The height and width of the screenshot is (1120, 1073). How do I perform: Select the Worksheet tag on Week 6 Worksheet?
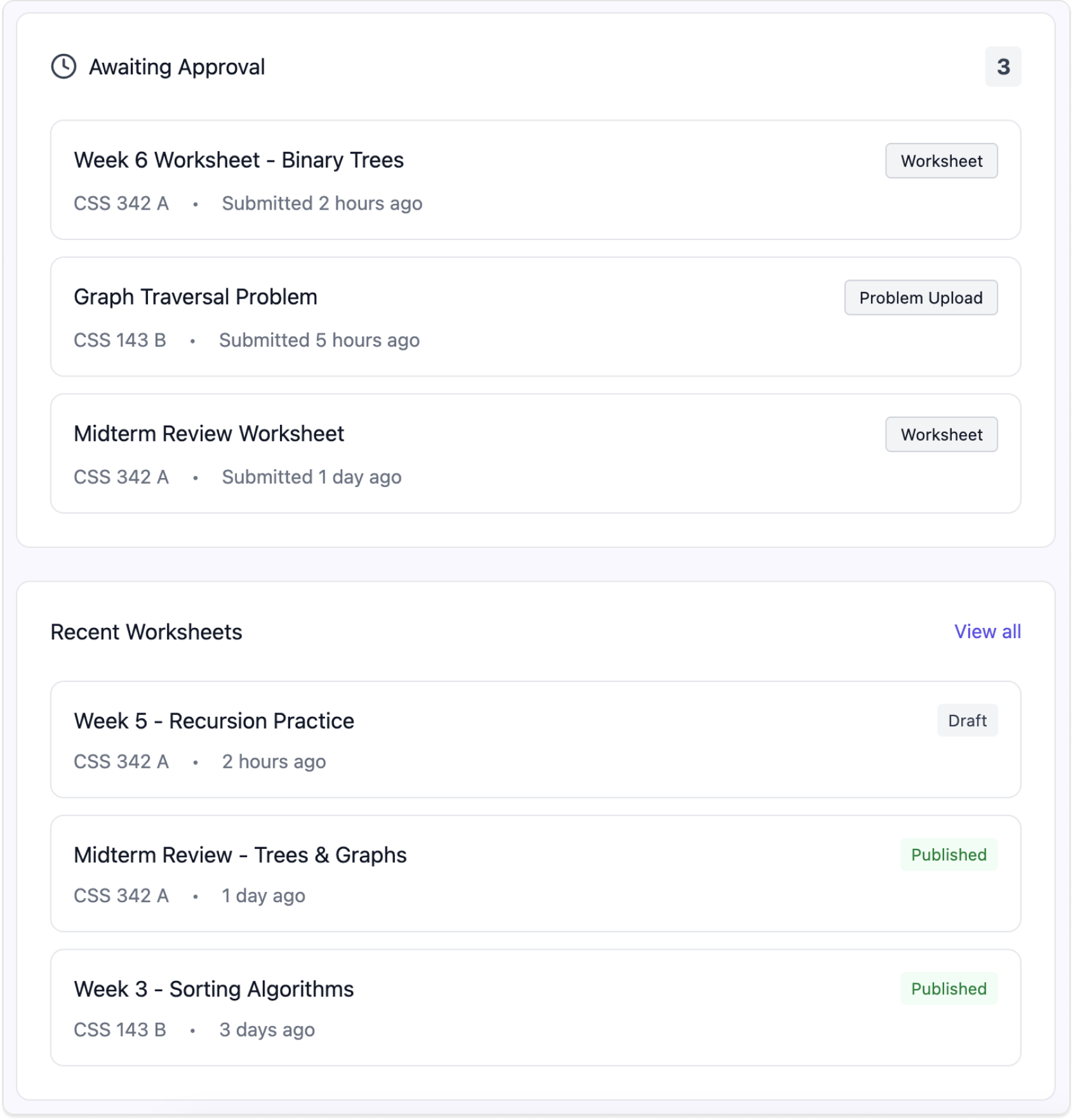coord(941,161)
